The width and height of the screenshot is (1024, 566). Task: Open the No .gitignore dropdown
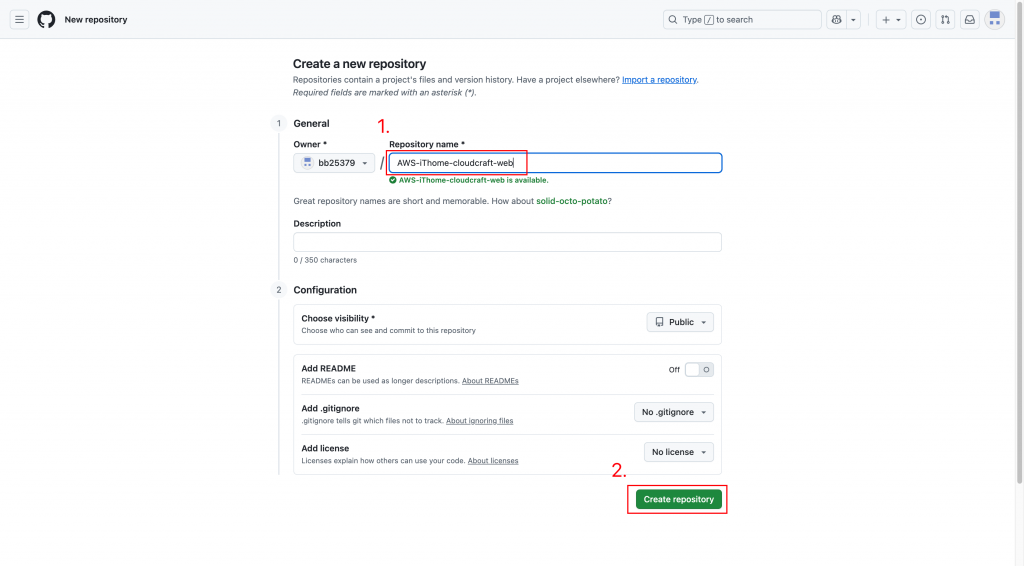pos(674,412)
